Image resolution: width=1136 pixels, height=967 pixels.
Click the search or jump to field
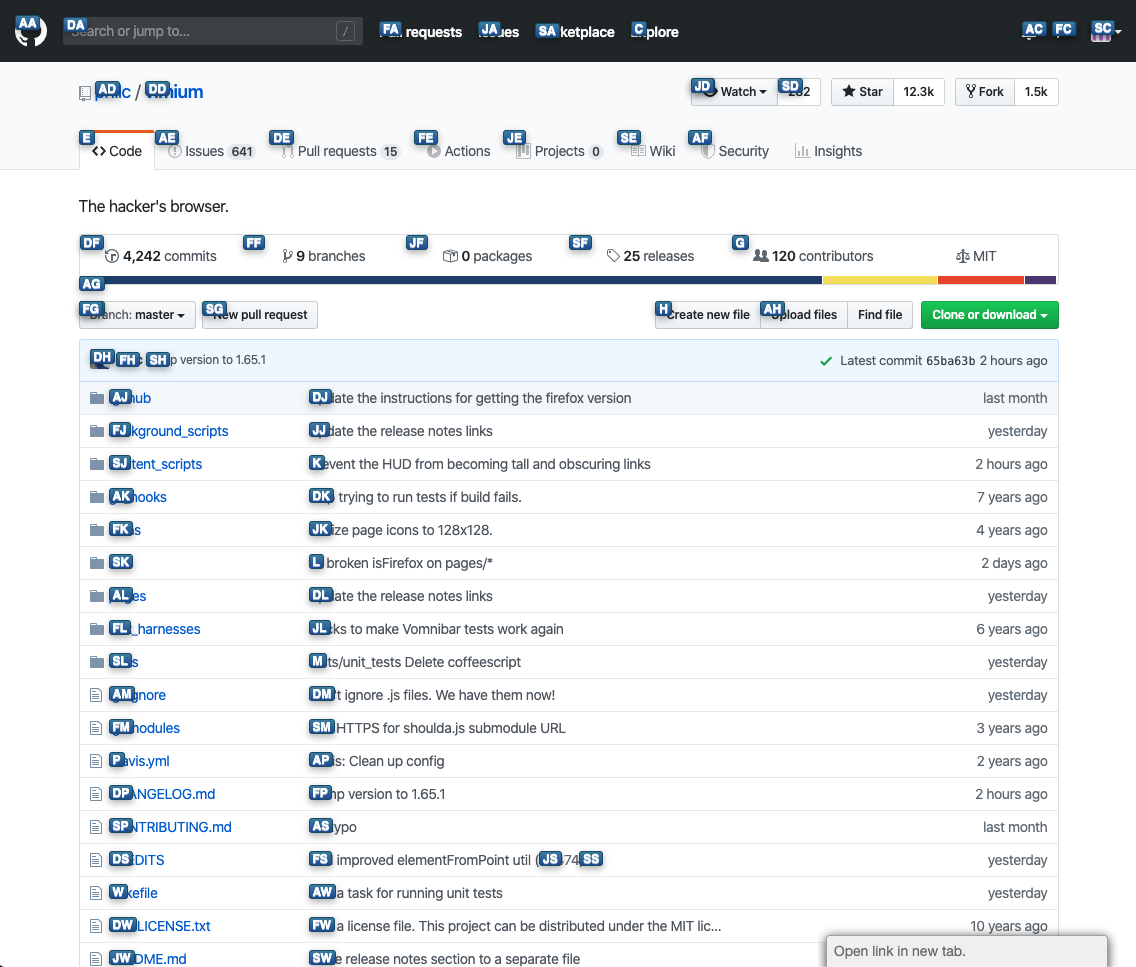210,30
